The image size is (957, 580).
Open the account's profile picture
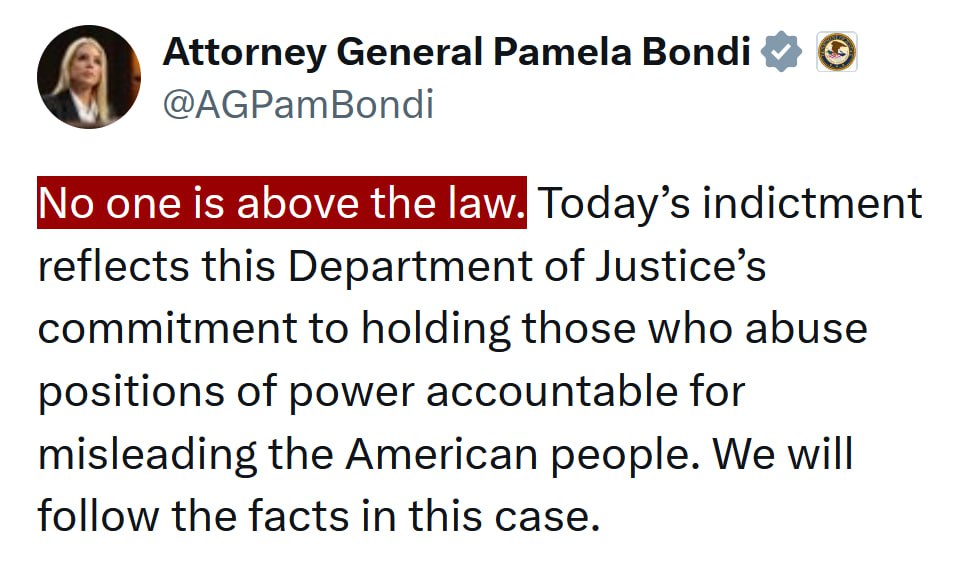click(x=89, y=77)
